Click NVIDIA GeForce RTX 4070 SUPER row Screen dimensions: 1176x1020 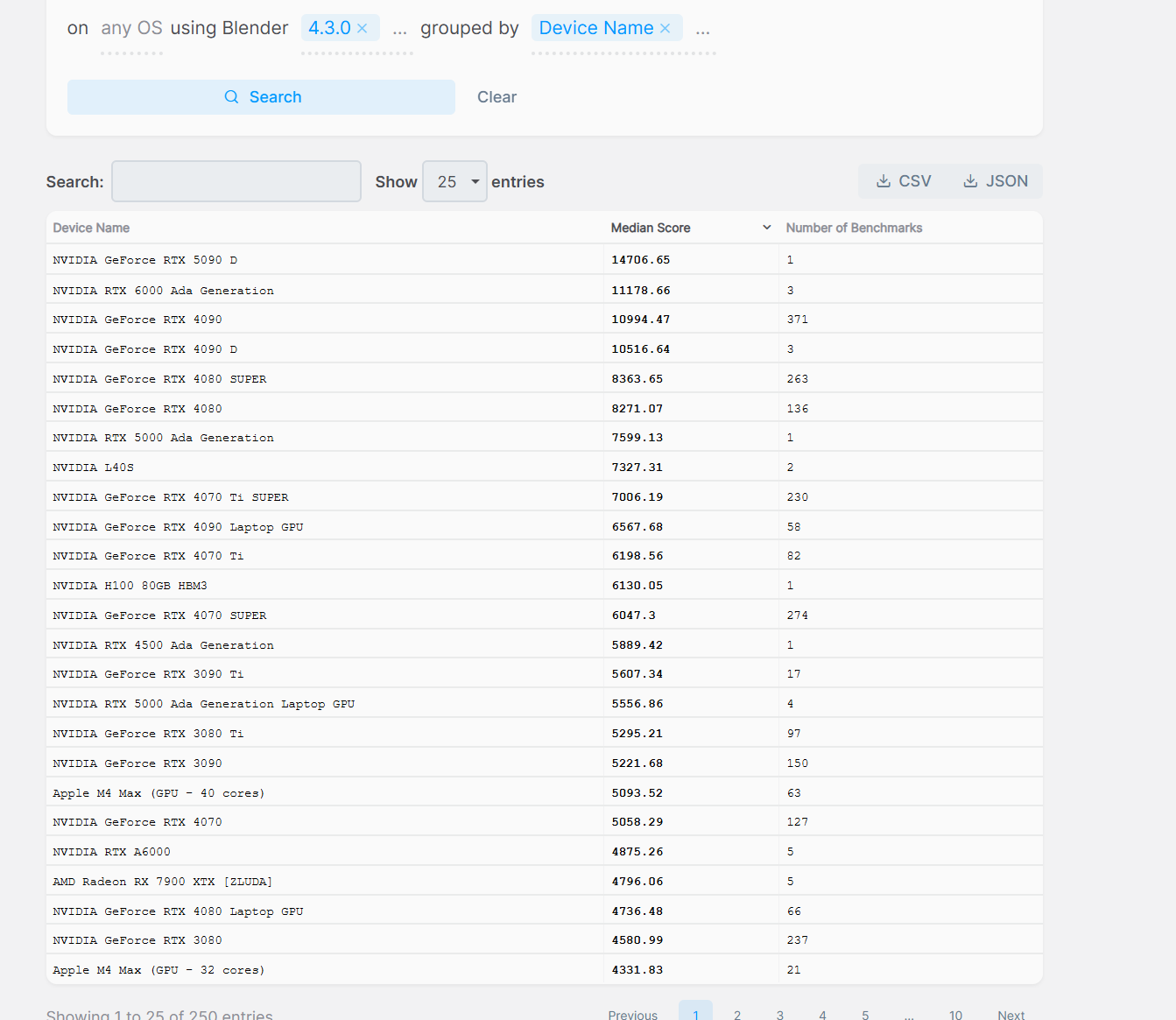tap(544, 616)
